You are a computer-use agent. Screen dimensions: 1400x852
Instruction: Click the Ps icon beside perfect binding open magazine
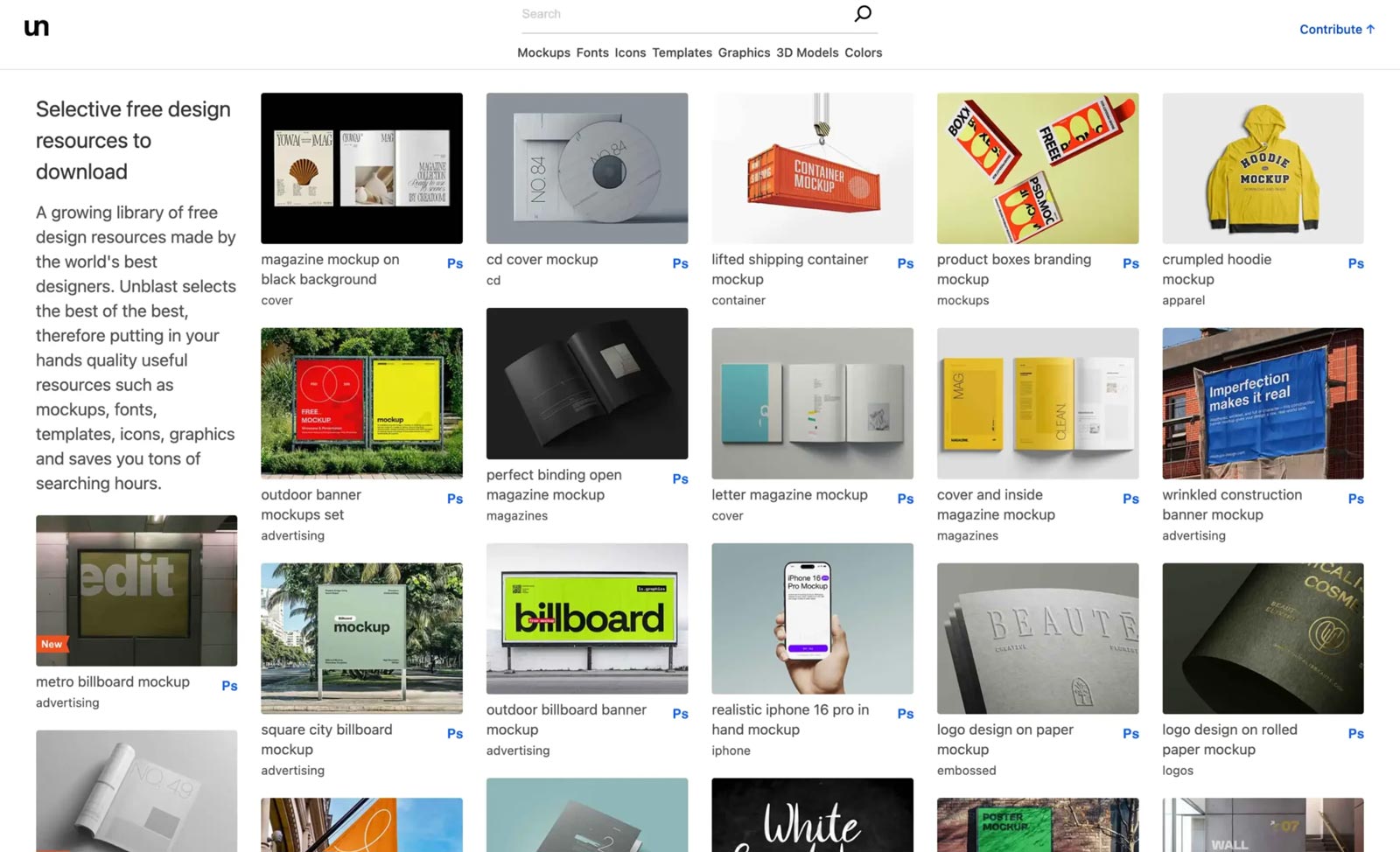click(680, 478)
